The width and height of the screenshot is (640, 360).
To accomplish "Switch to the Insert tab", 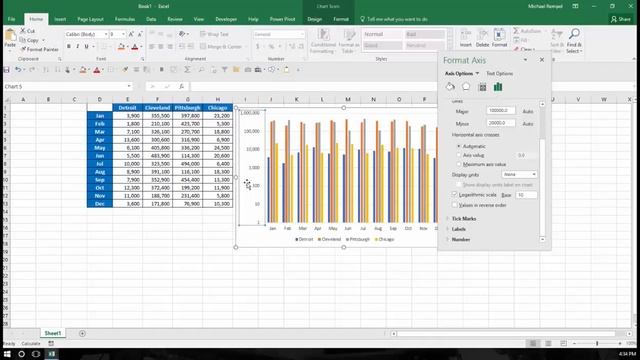I will click(x=60, y=19).
